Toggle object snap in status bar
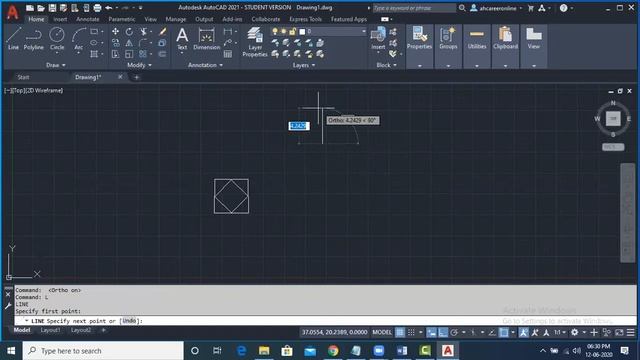Image resolution: width=640 pixels, height=360 pixels. [504, 333]
